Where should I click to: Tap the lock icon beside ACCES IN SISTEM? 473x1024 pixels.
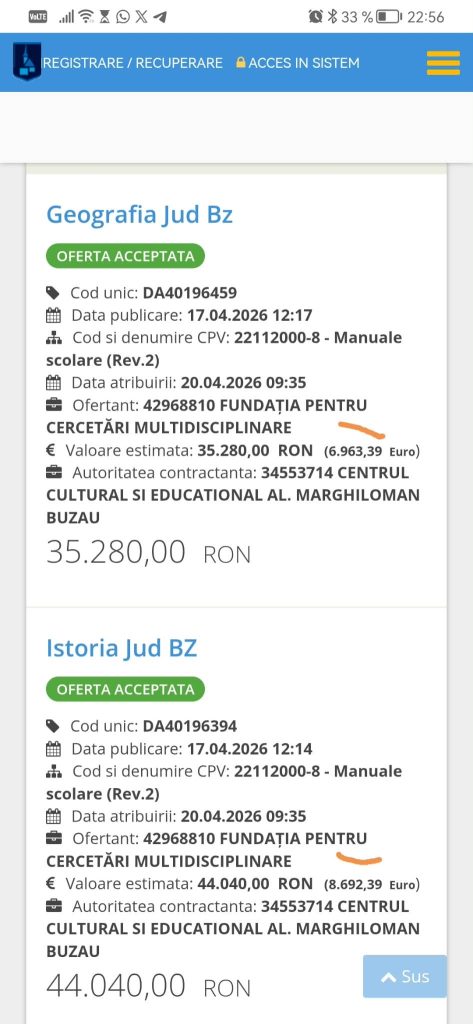click(x=240, y=63)
